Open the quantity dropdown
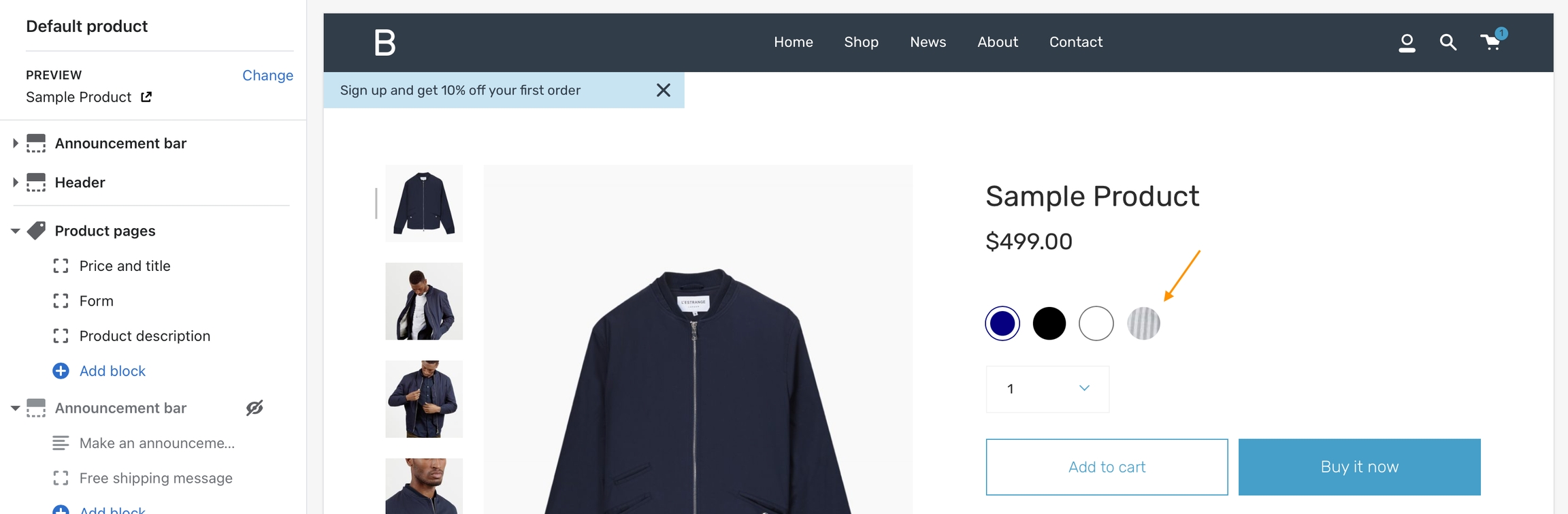The height and width of the screenshot is (514, 1568). click(1047, 389)
